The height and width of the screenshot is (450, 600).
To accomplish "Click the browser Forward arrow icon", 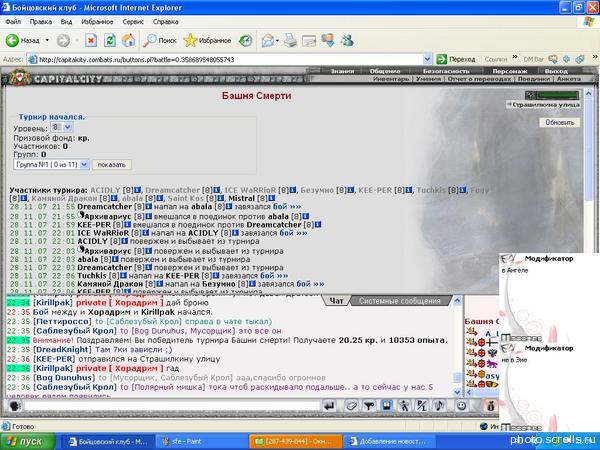I will point(63,40).
